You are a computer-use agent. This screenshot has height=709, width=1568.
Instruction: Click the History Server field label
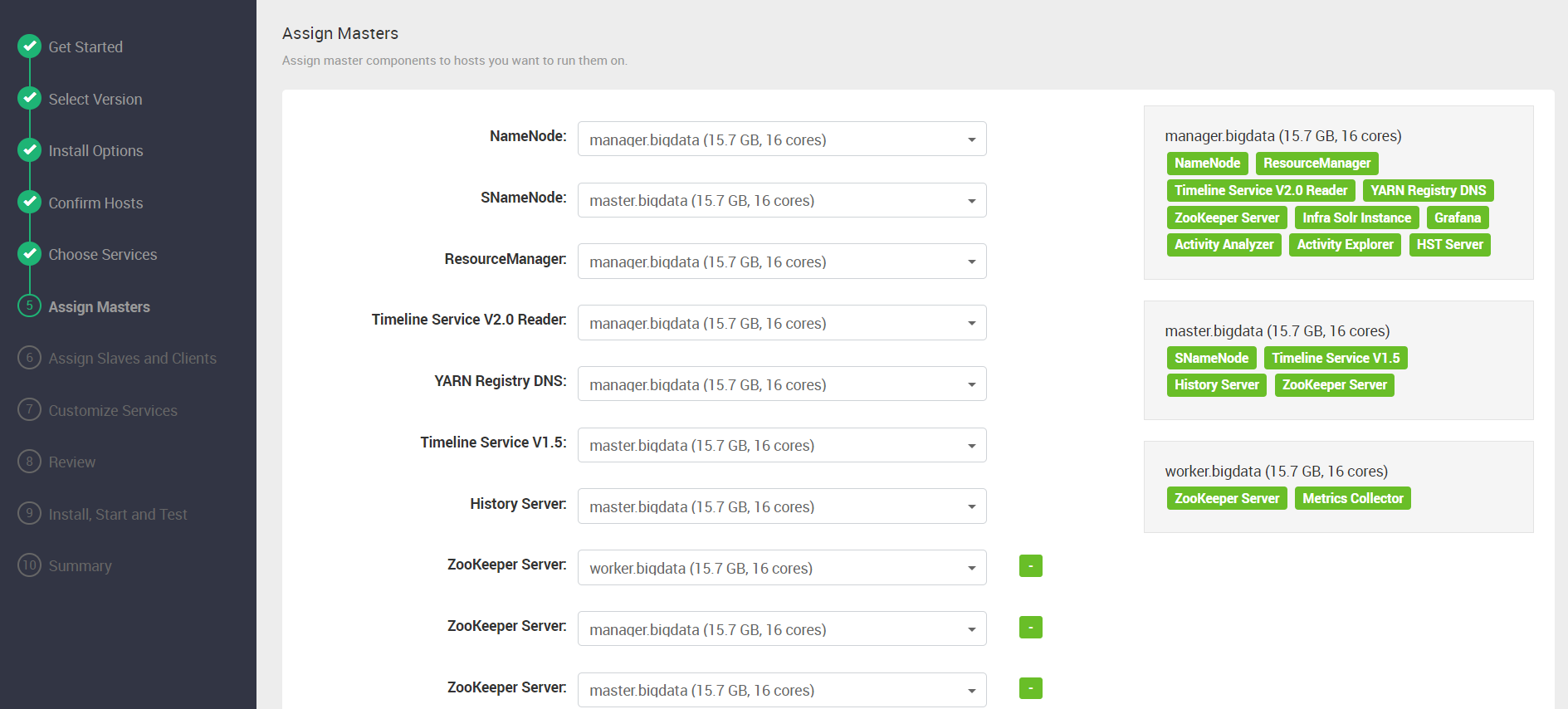518,504
